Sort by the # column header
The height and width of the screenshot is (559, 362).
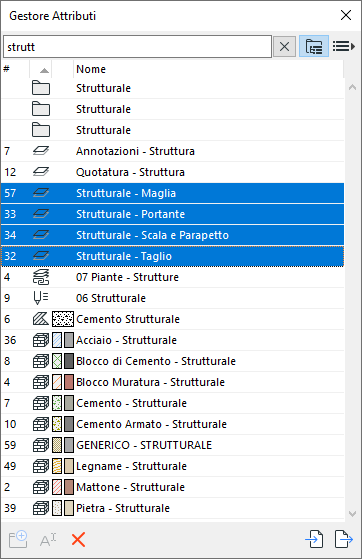coord(15,69)
